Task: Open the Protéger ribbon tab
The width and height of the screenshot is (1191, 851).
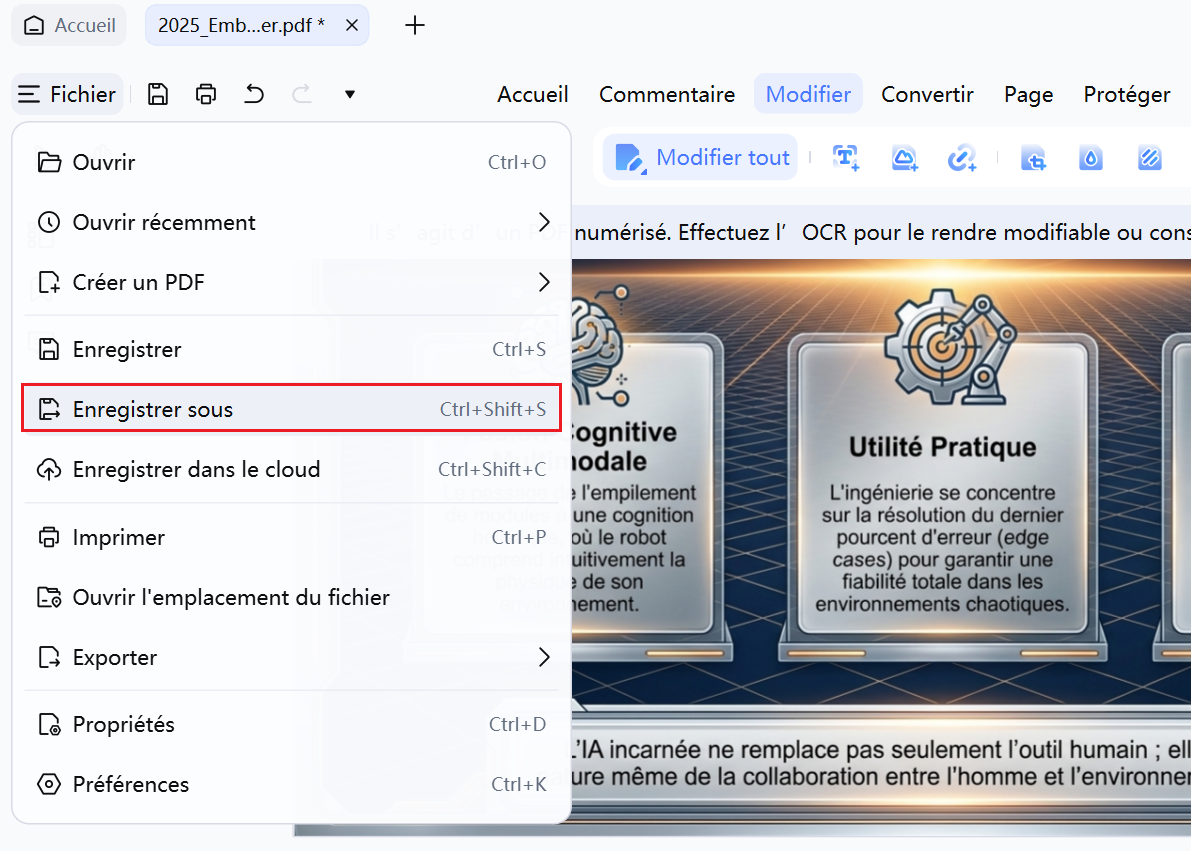Action: pos(1126,94)
